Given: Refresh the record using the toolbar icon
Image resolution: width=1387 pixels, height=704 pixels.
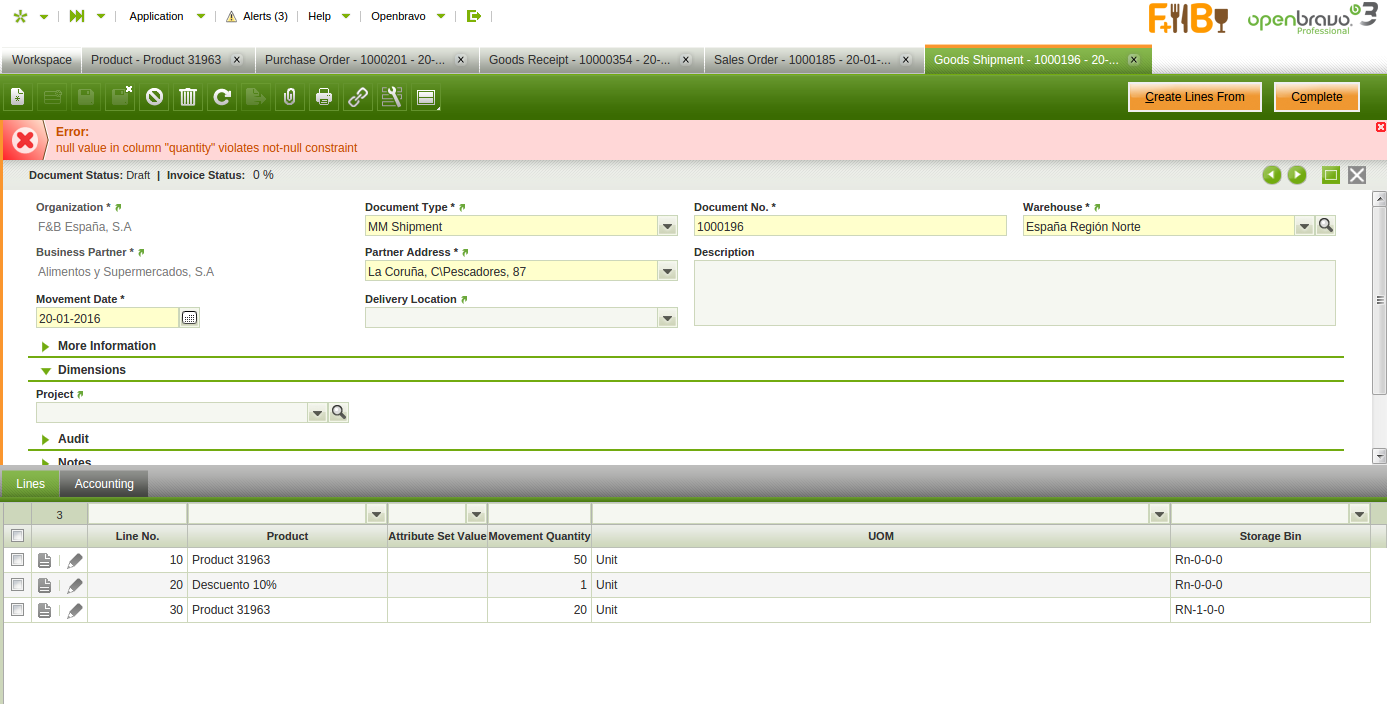Looking at the screenshot, I should click(222, 97).
